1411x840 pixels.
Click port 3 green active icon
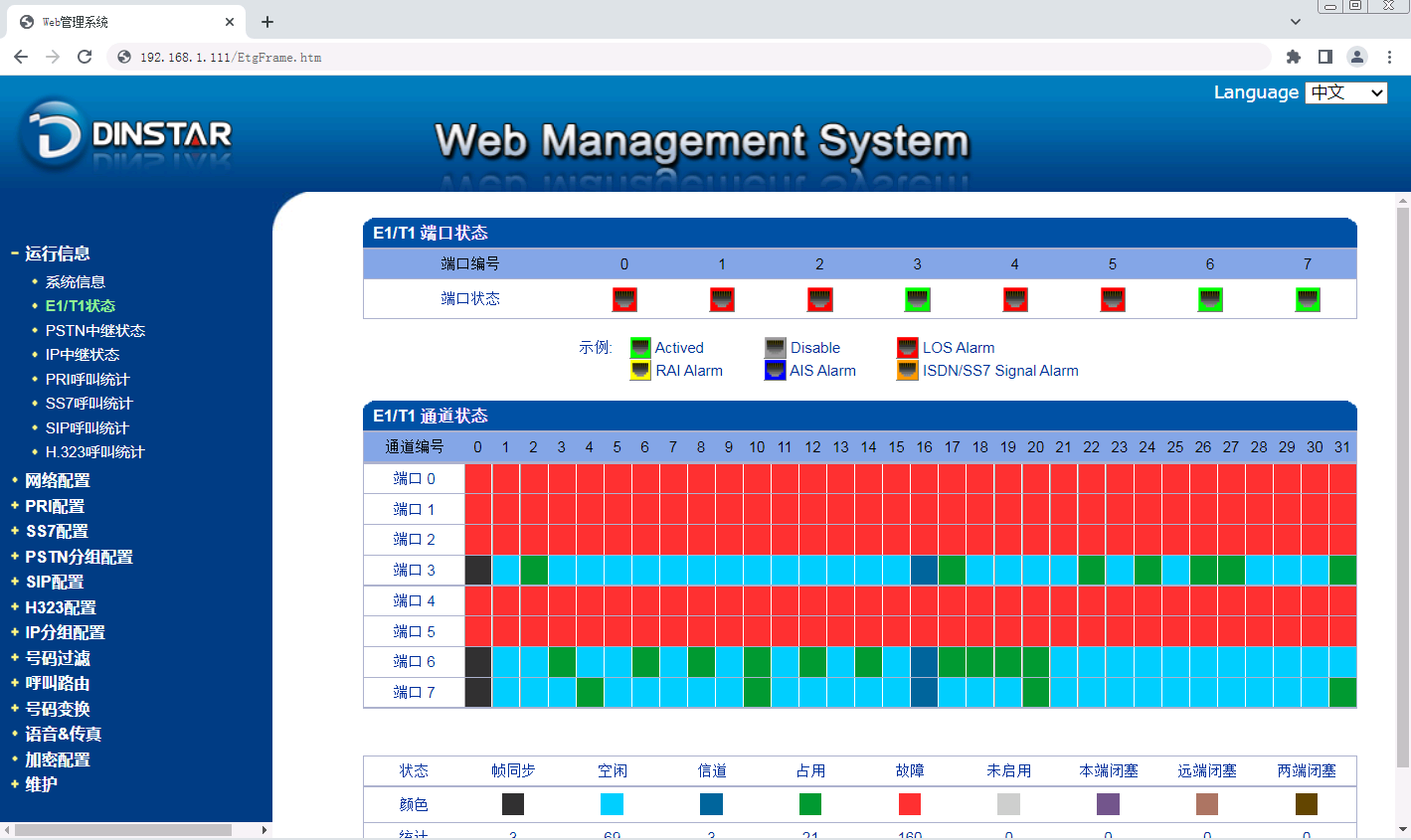click(917, 299)
